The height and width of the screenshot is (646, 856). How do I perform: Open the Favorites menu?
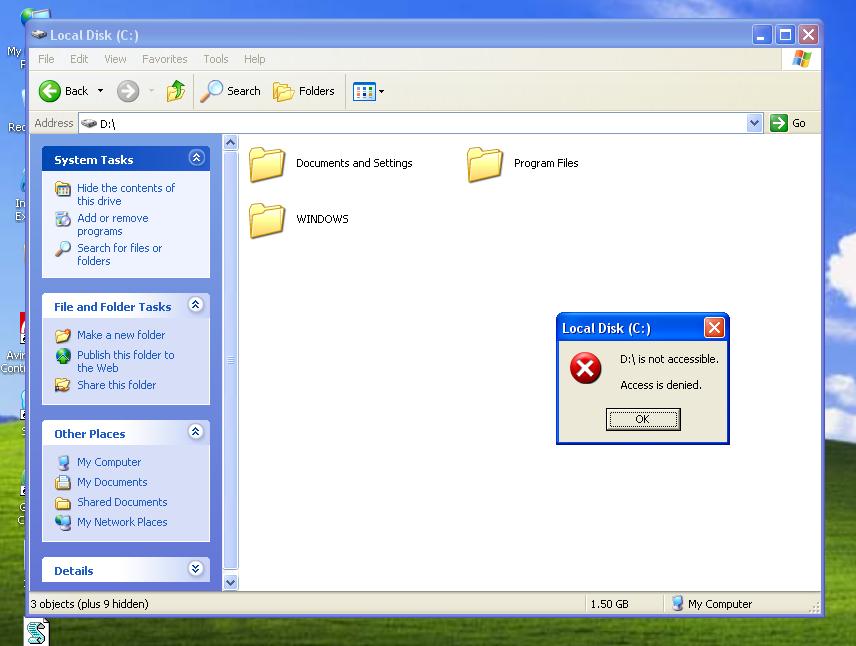[x=164, y=59]
